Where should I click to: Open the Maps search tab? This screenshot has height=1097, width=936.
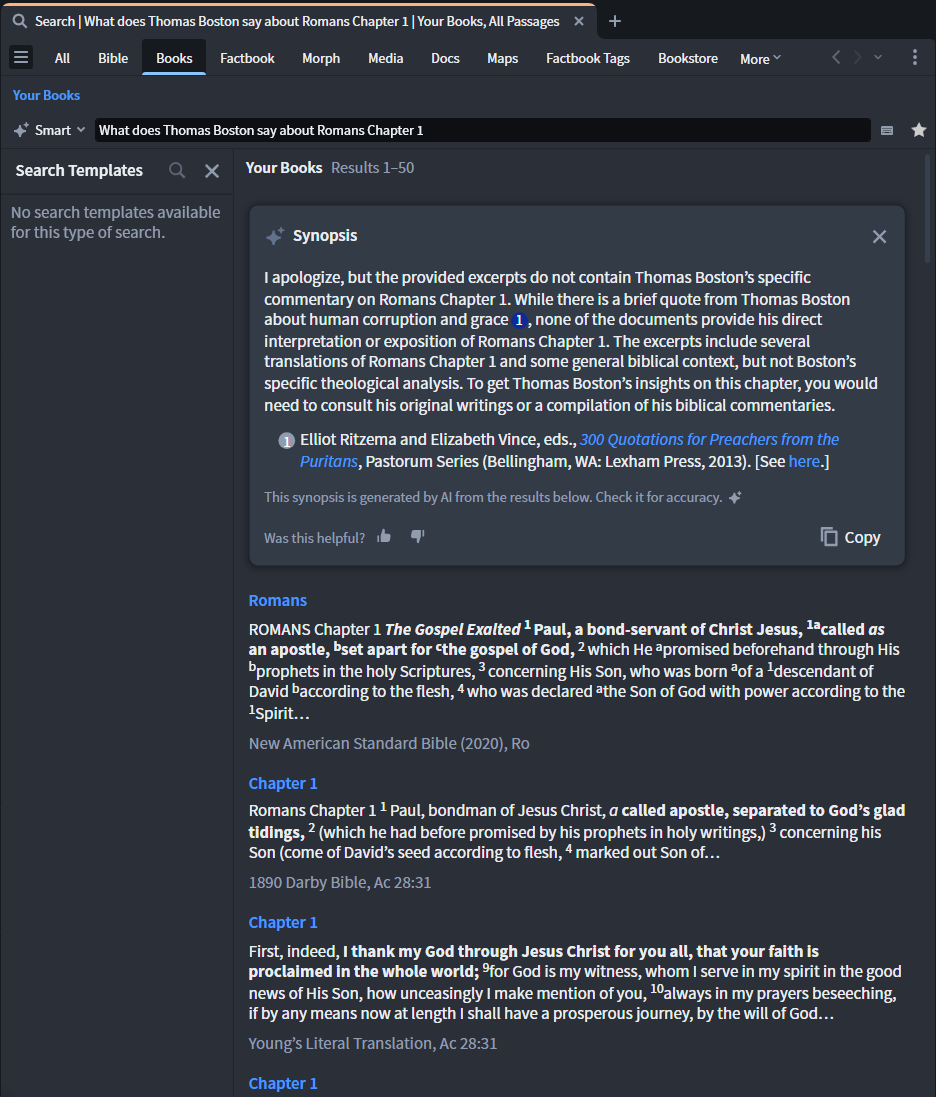[x=502, y=58]
